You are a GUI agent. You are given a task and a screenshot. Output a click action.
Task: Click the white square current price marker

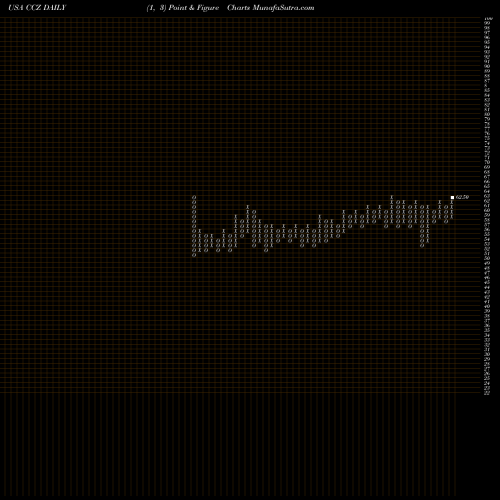[452, 197]
